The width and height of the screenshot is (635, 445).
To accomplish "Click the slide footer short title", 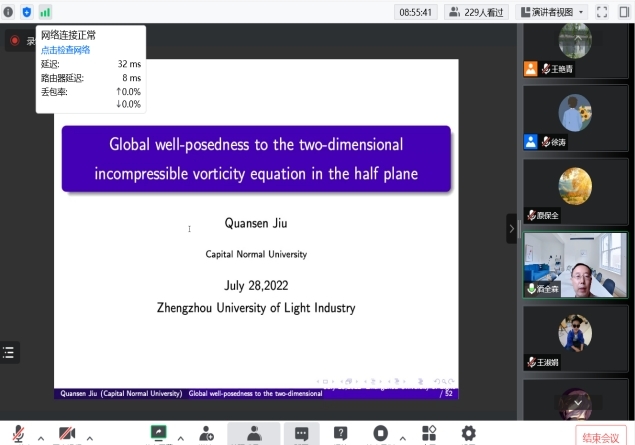I will 256,394.
